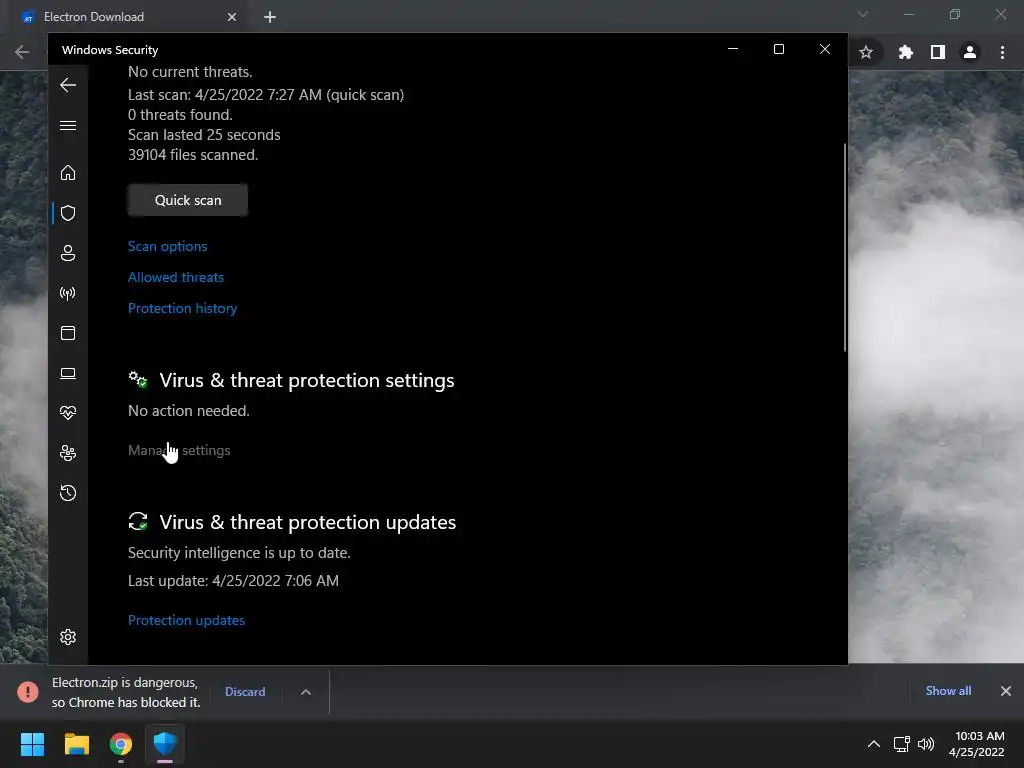The width and height of the screenshot is (1024, 768).
Task: Open Windows Security settings gear
Action: coord(68,637)
